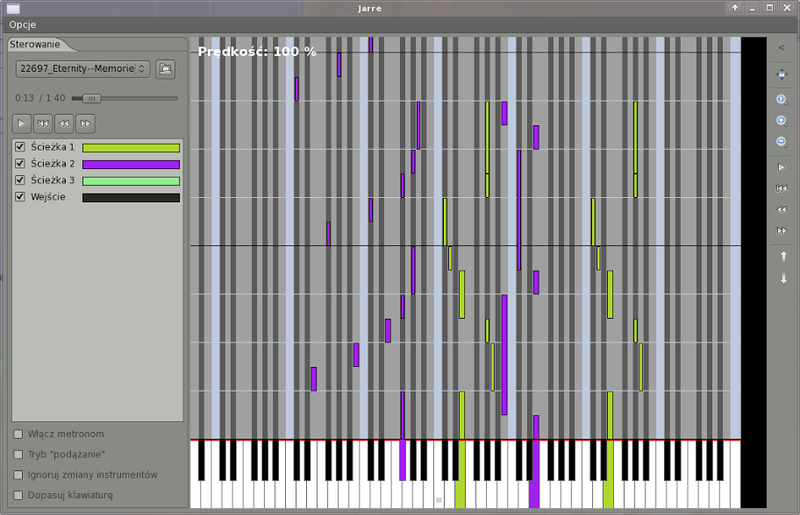Open the 22697_Eternity--Memorie song dropdown
The width and height of the screenshot is (800, 515).
point(83,69)
